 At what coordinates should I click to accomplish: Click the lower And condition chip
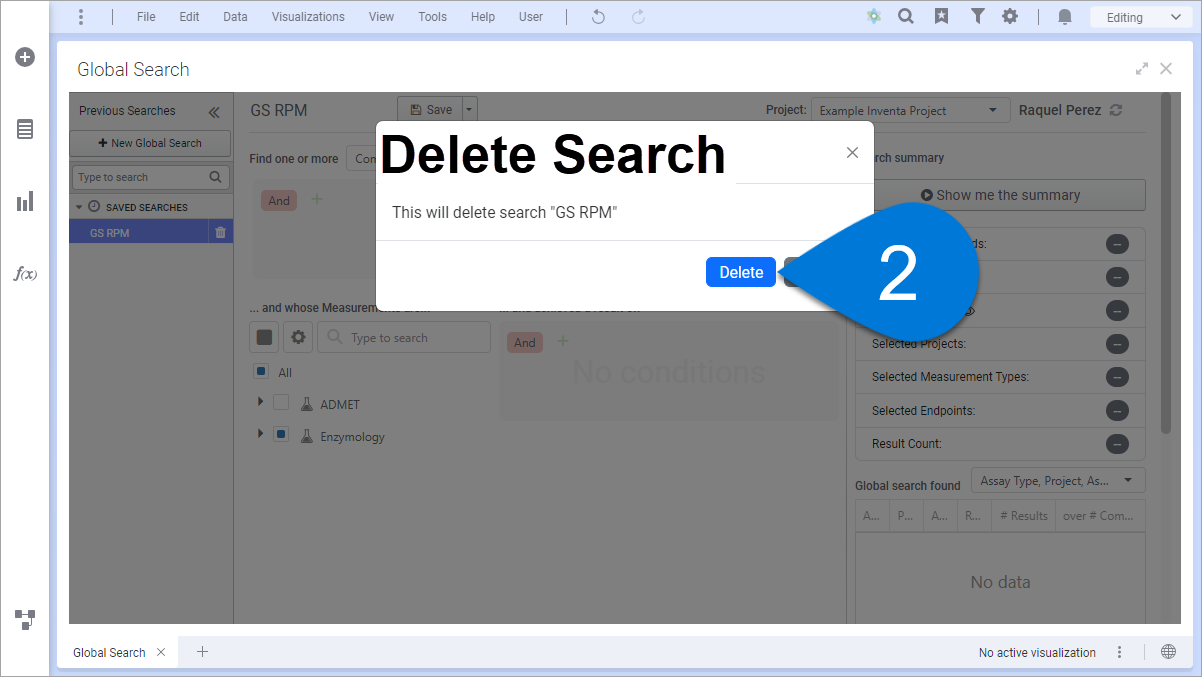525,342
